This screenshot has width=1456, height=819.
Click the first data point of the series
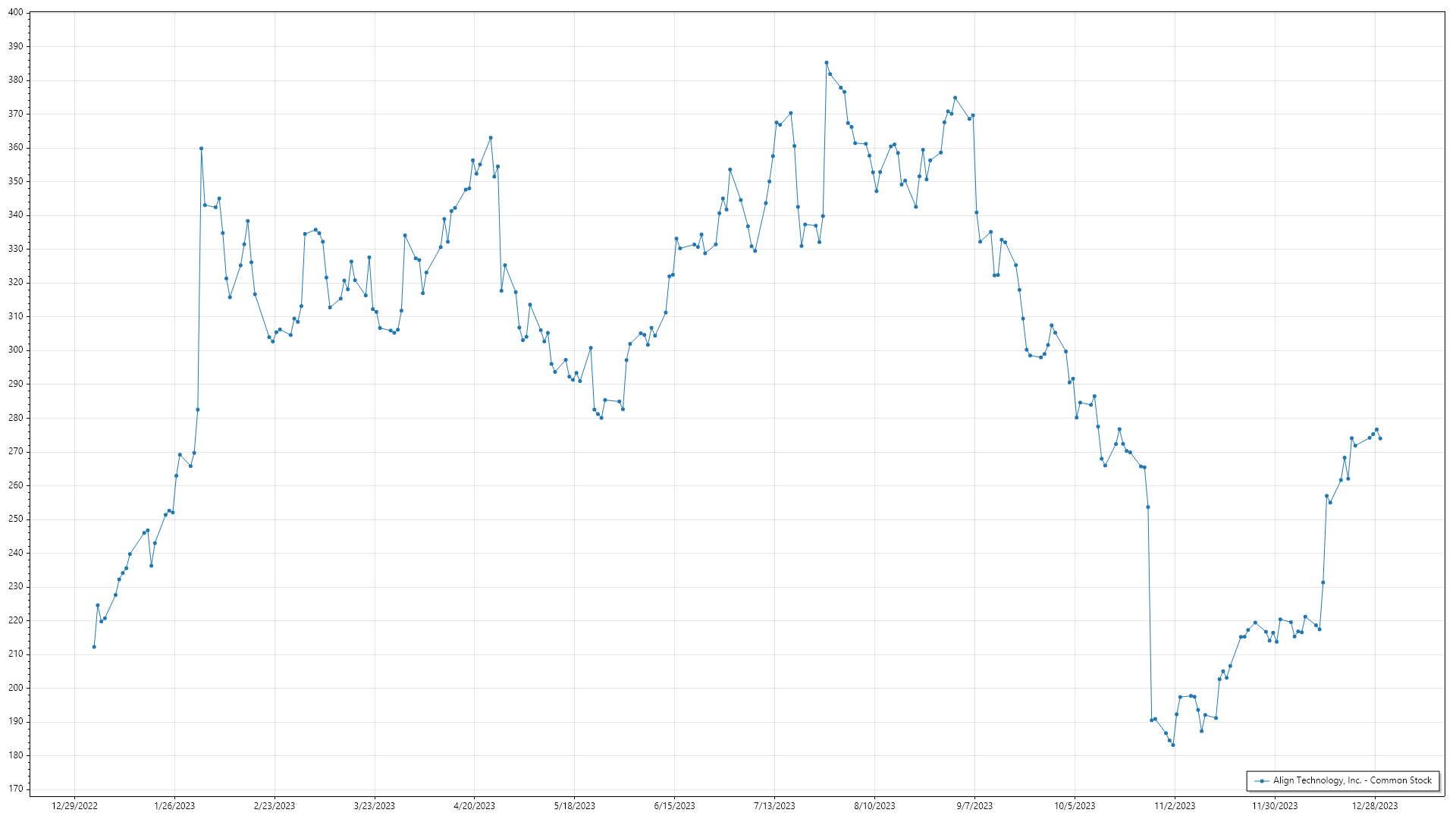point(94,647)
